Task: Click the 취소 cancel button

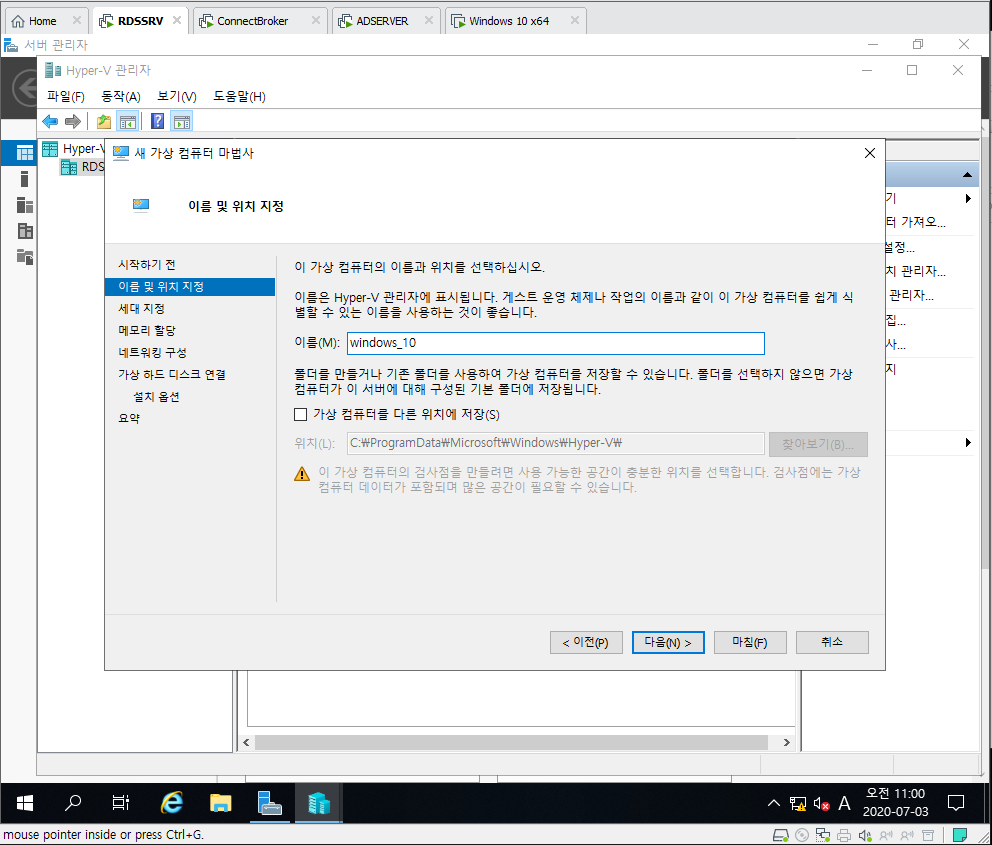Action: point(832,642)
